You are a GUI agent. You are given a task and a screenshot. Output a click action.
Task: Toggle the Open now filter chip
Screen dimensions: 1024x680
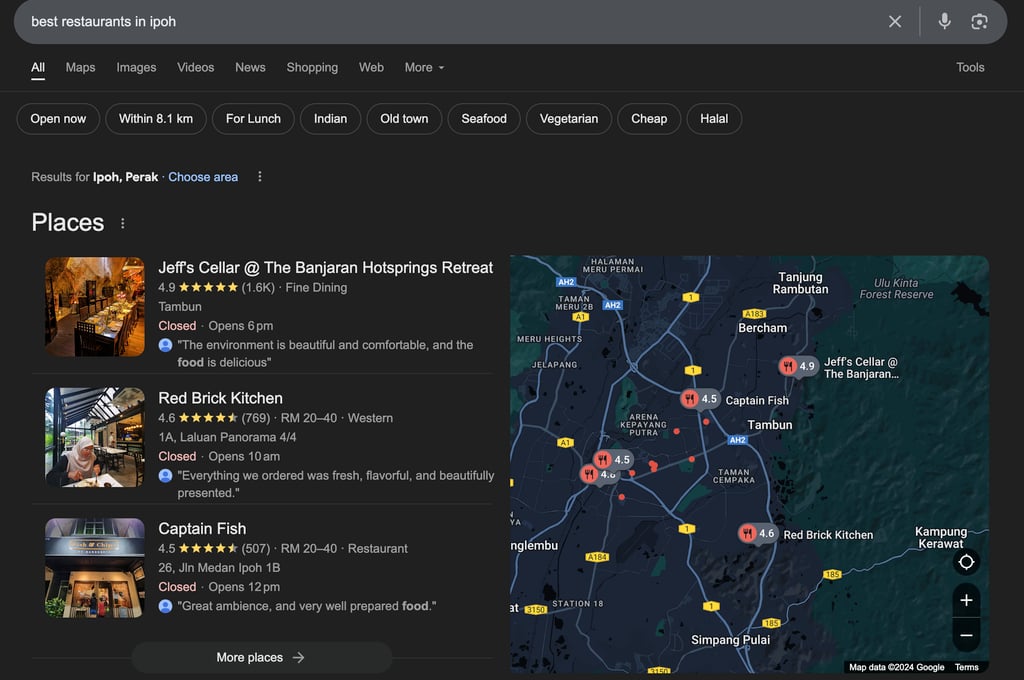tap(58, 118)
